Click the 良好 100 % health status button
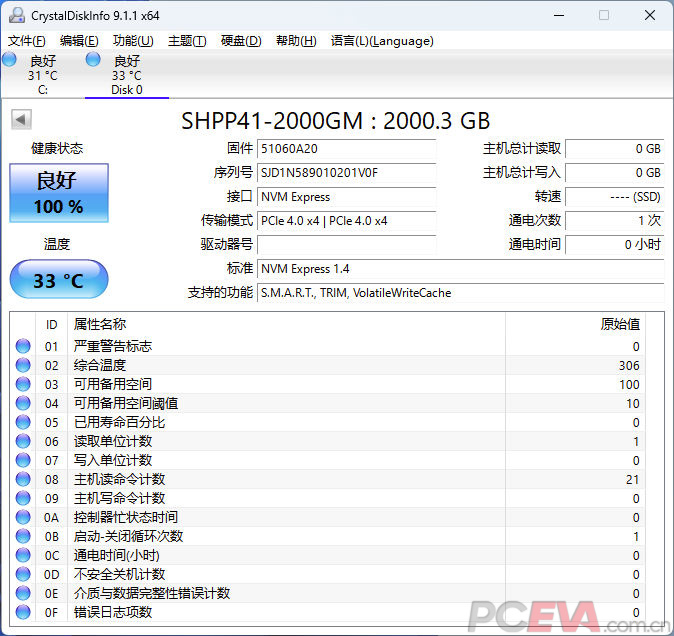Viewport: 674px width, 636px height. 58,194
